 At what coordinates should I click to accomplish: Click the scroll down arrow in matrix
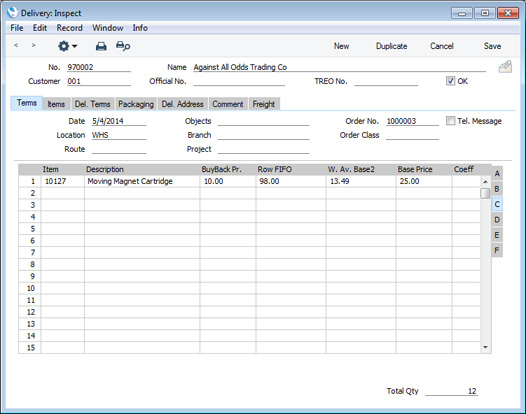(x=485, y=347)
